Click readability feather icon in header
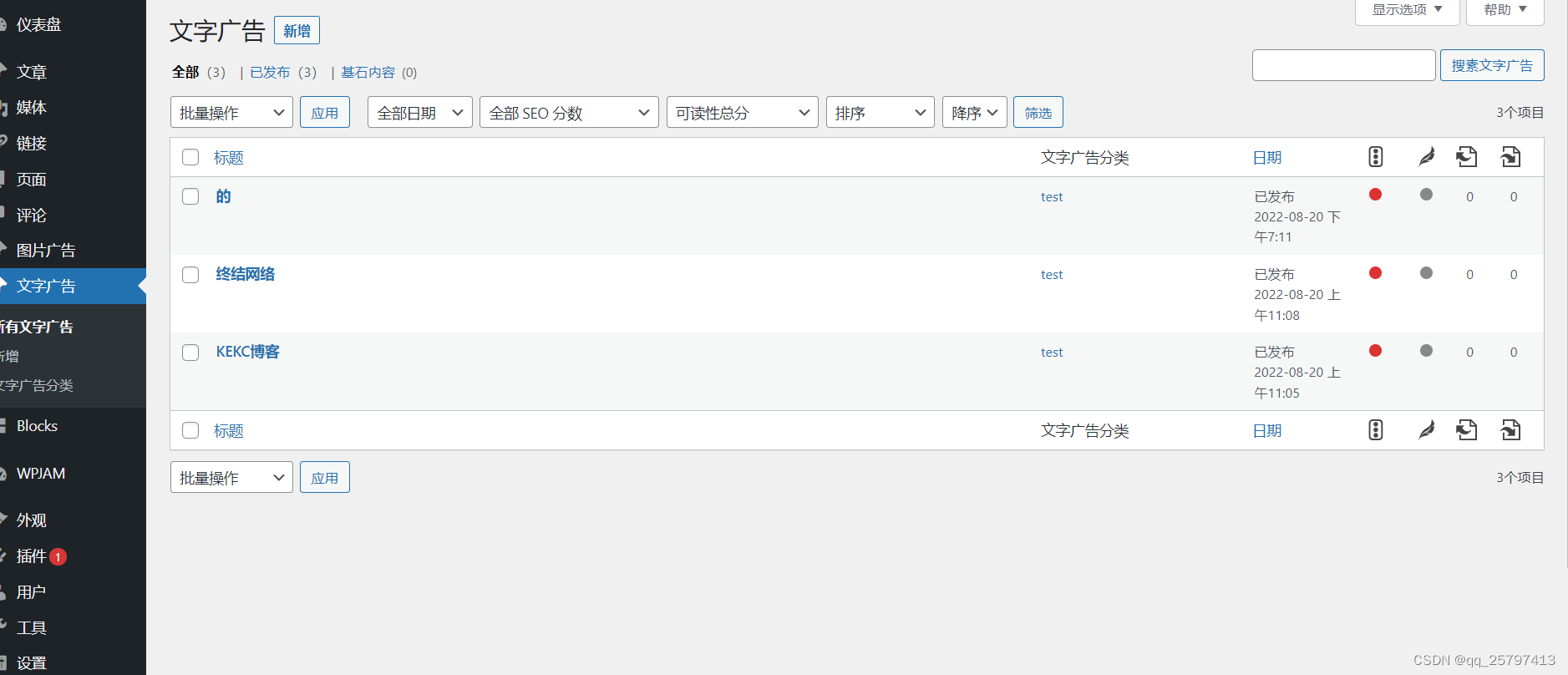The image size is (1568, 675). pyautogui.click(x=1427, y=157)
